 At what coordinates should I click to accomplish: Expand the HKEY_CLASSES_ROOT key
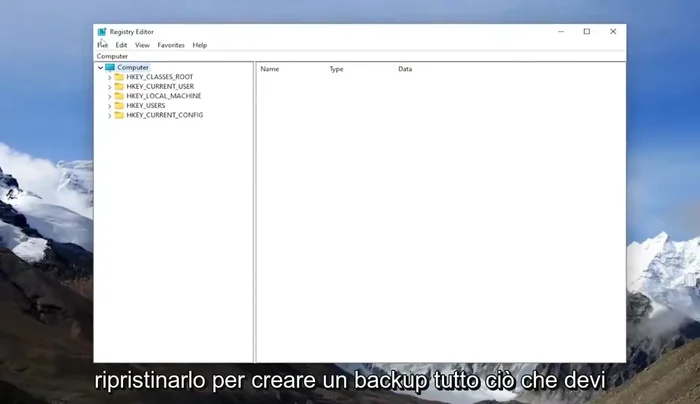click(109, 77)
